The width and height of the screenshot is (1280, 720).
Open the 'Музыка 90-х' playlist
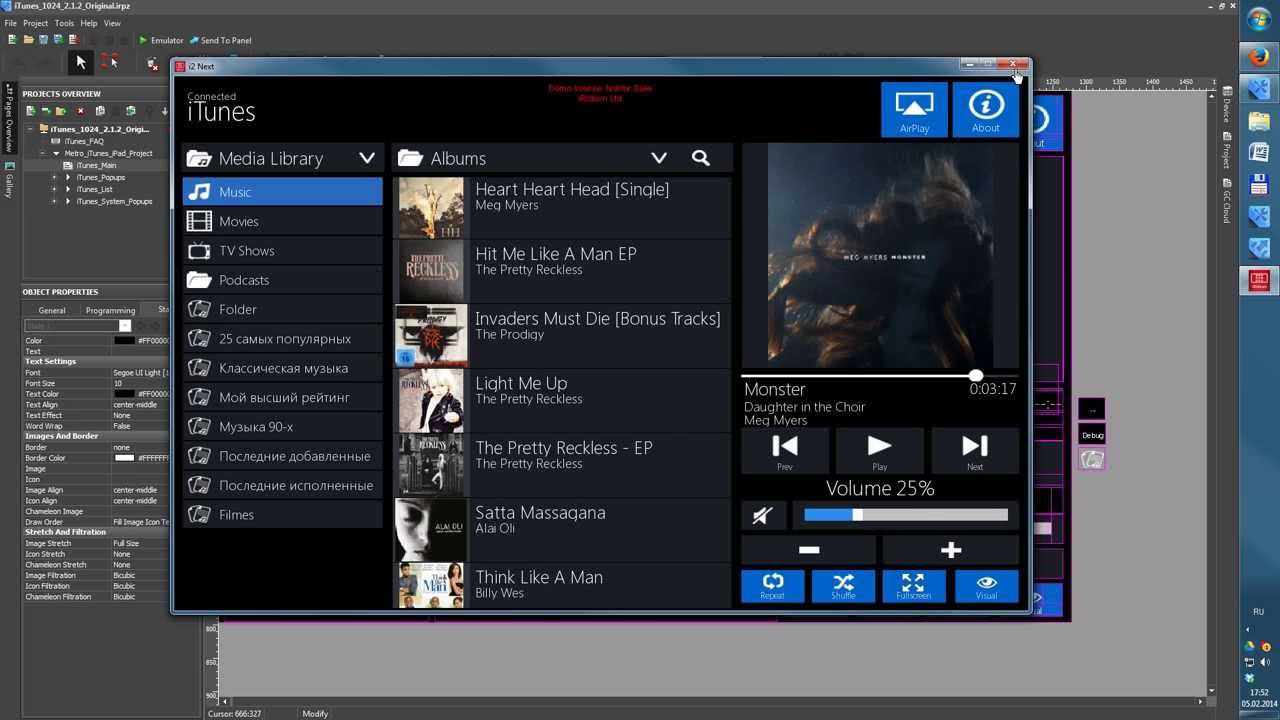tap(283, 426)
